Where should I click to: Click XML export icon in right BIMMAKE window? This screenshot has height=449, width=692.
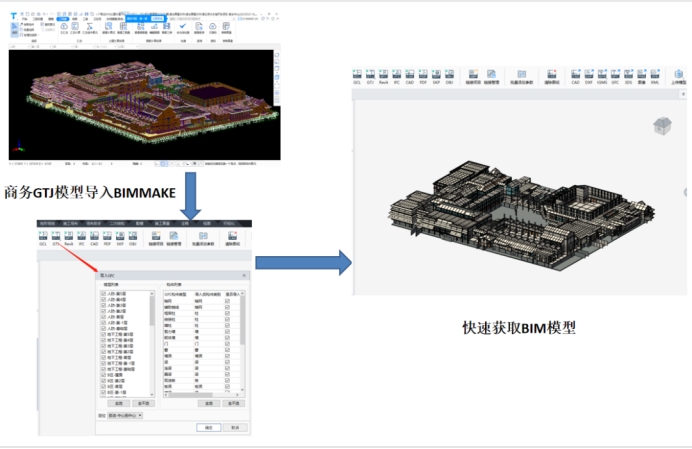pos(655,76)
